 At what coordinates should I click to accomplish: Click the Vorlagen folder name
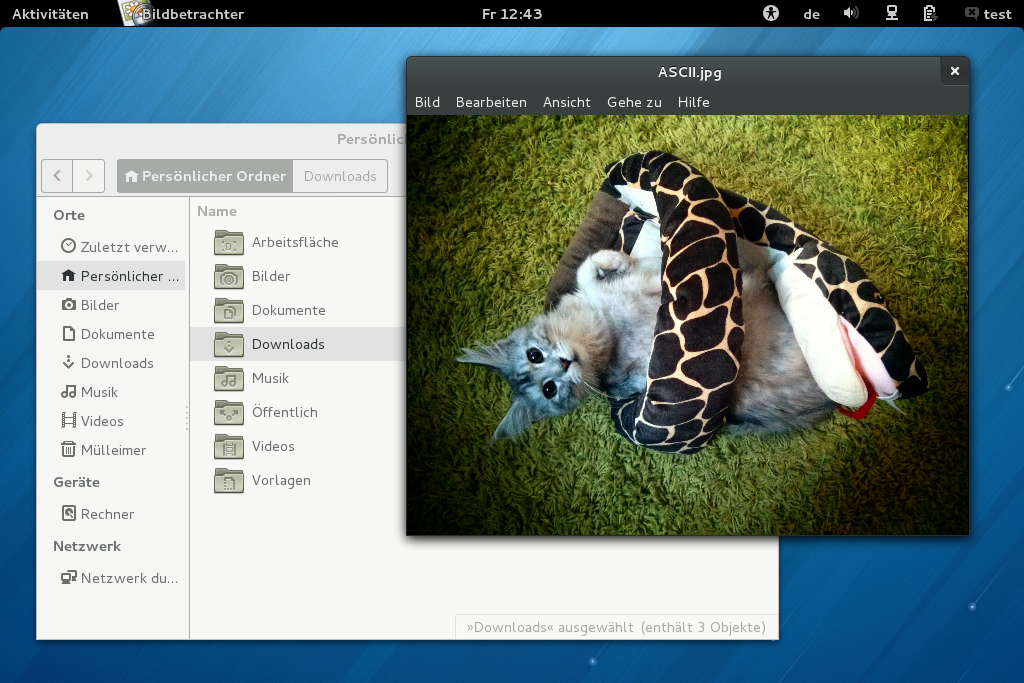pos(281,481)
